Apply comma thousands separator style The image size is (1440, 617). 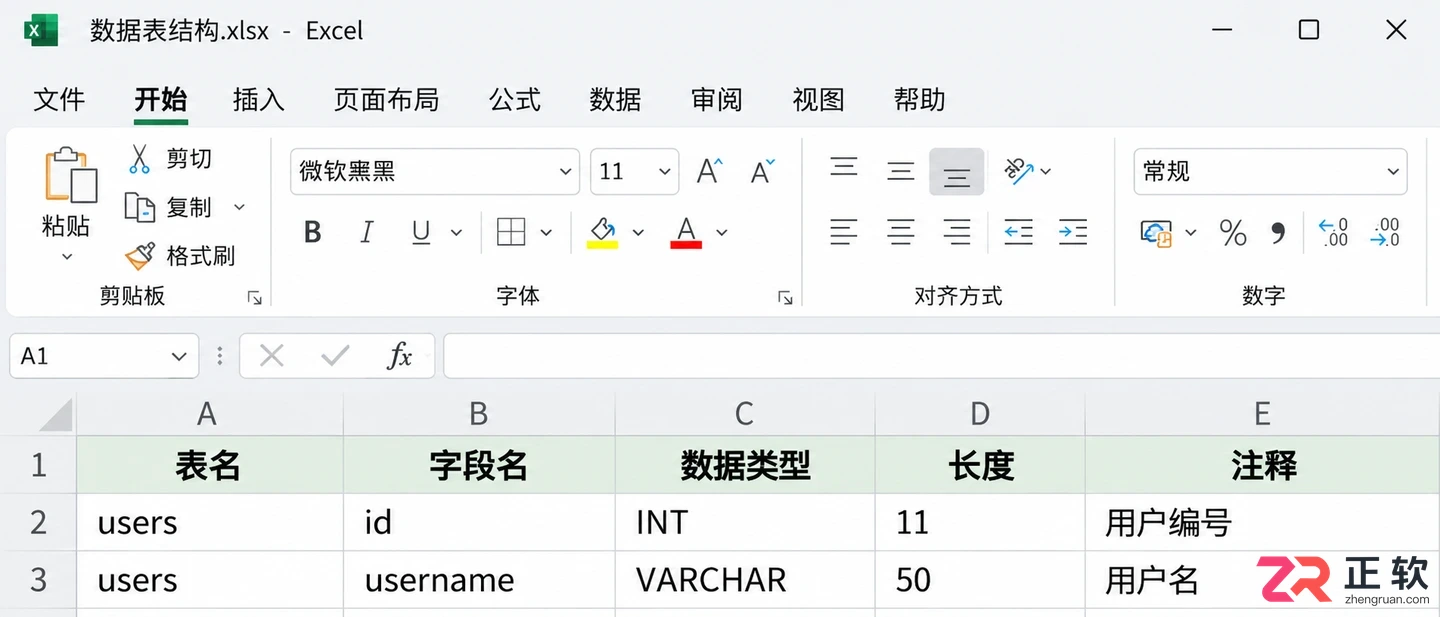[1277, 234]
